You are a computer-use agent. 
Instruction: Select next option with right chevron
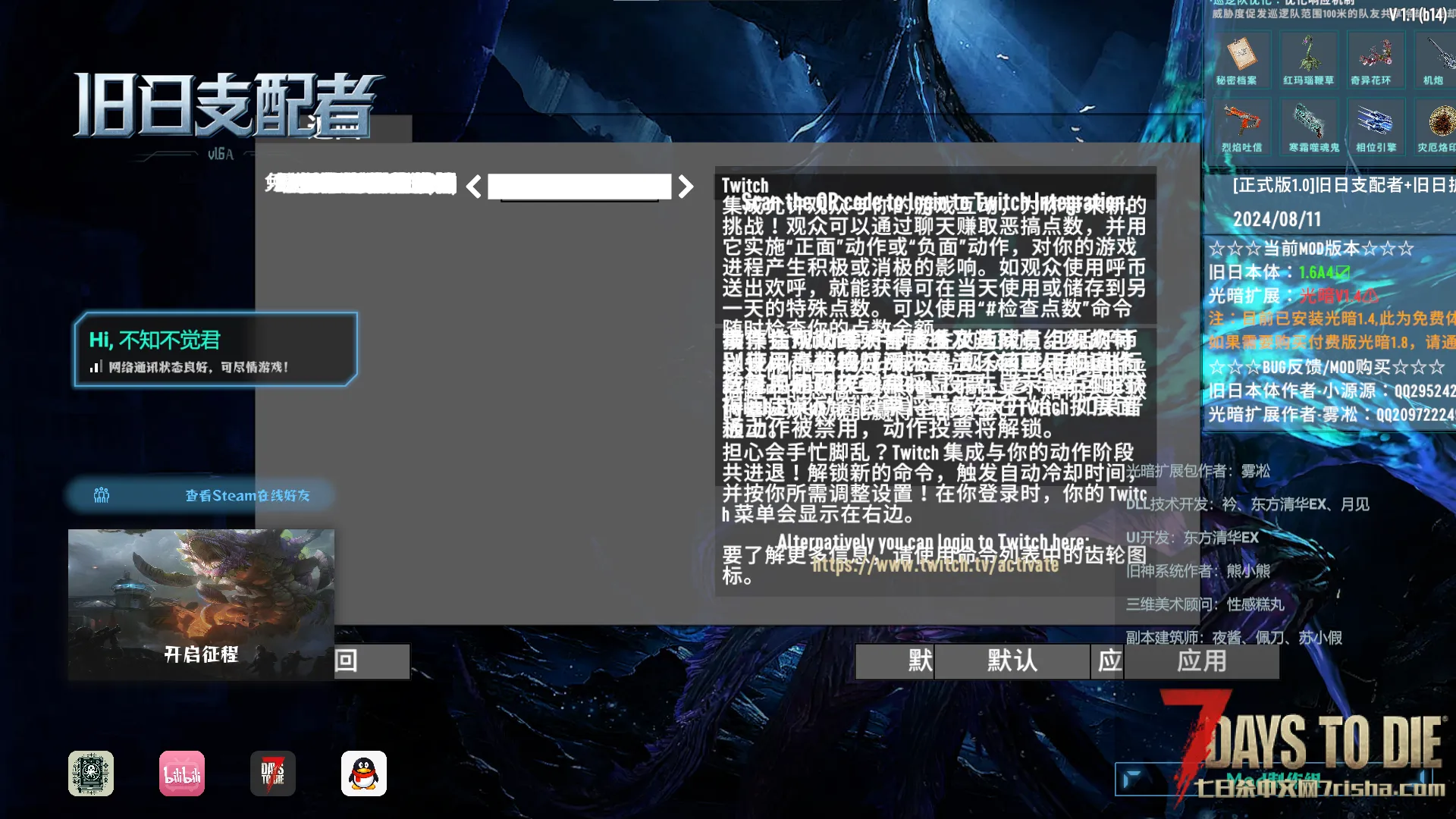686,187
